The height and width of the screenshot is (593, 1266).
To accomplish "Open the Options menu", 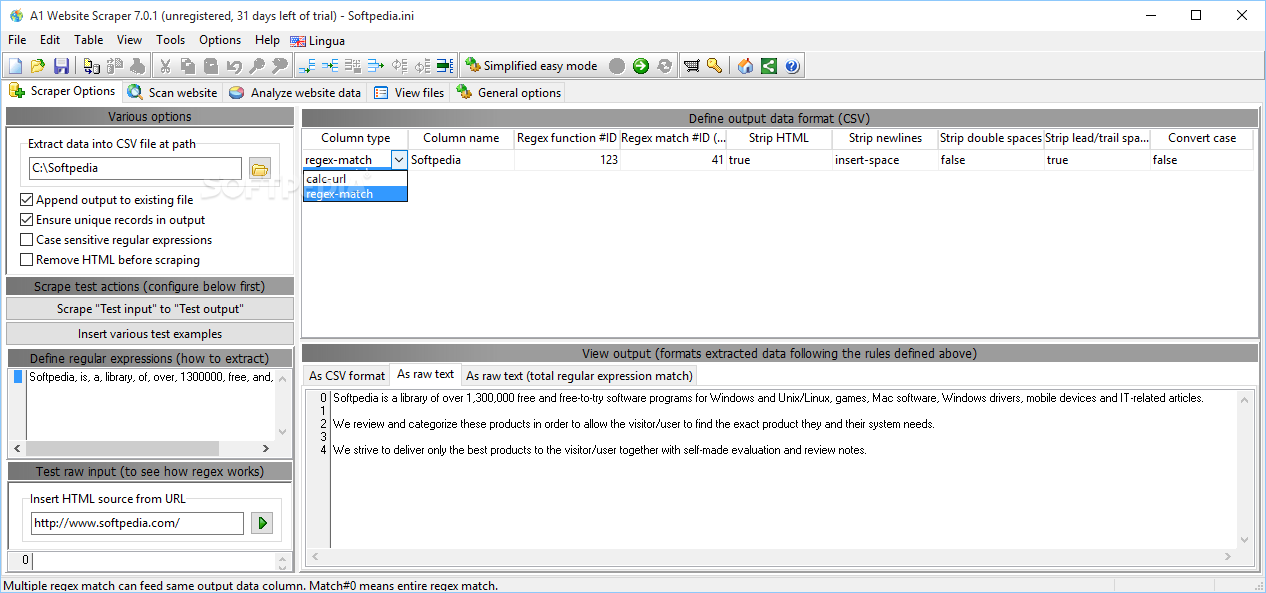I will 220,40.
